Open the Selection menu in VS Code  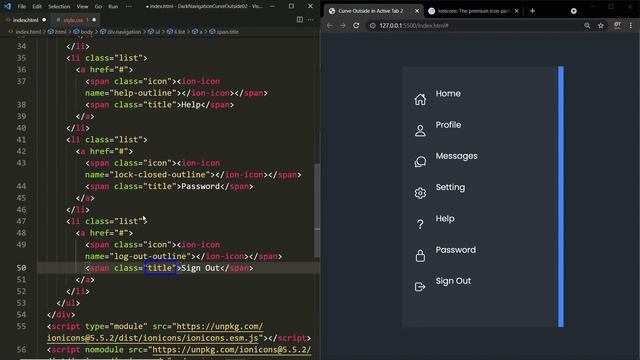(x=59, y=7)
